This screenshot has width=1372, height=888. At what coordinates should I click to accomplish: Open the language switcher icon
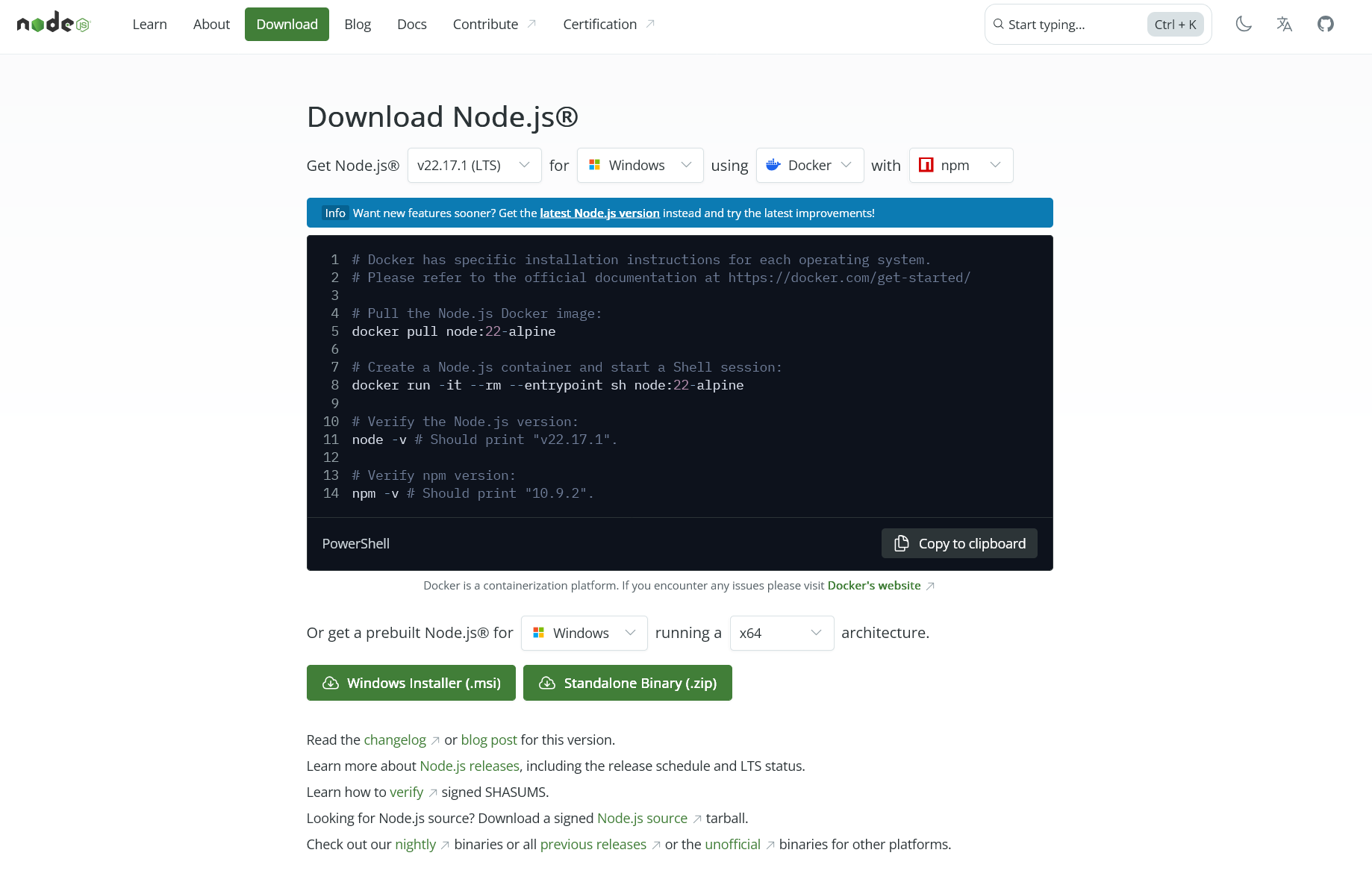1284,24
